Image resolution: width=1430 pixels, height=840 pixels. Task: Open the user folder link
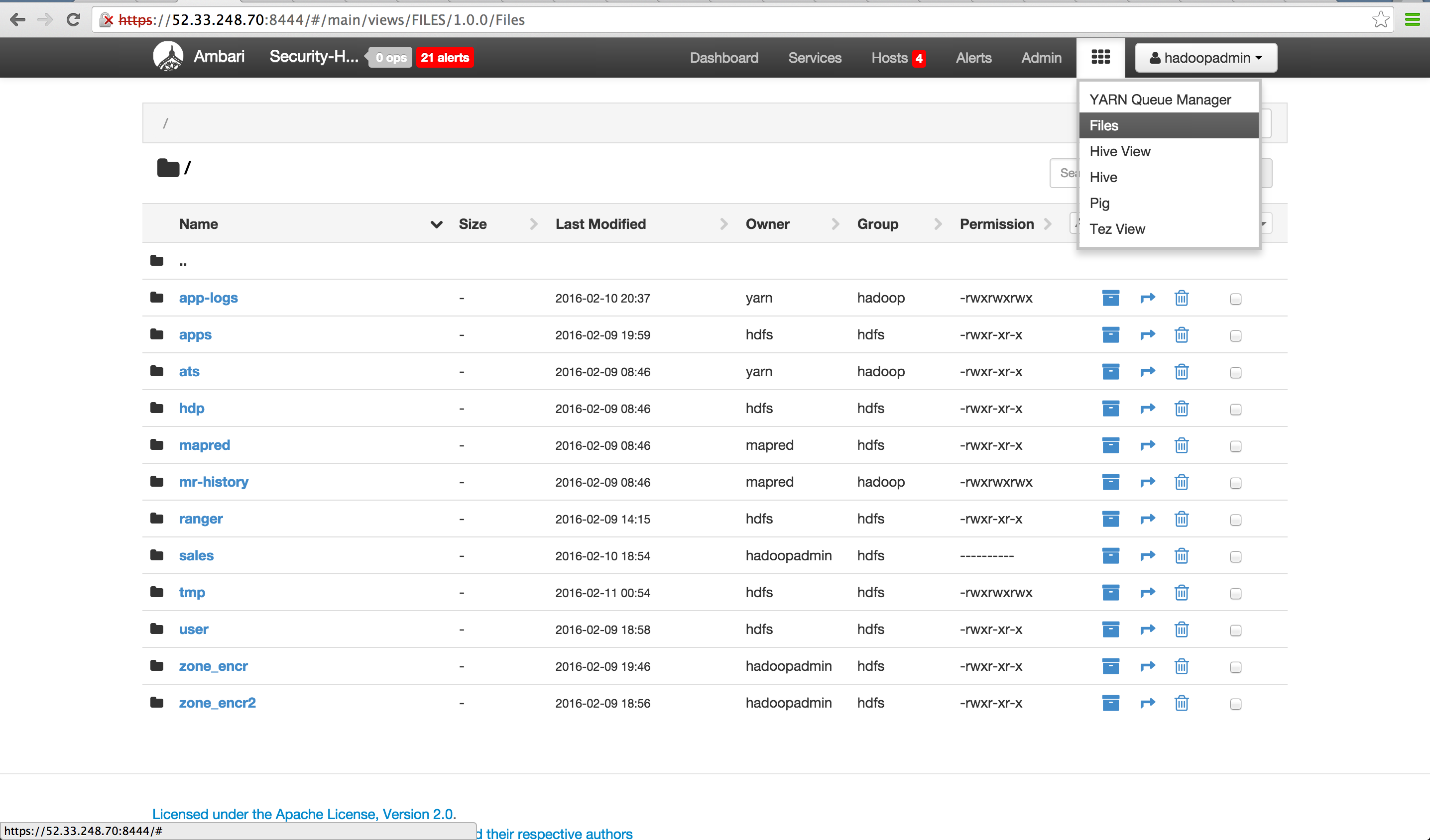194,629
